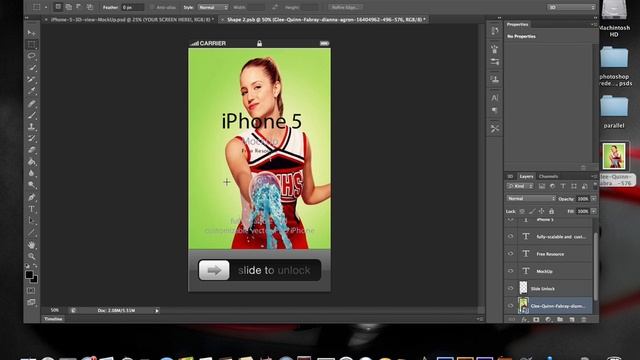This screenshot has width=640, height=360.
Task: Open the crossed-tools icon in the panel dock
Action: (x=495, y=129)
